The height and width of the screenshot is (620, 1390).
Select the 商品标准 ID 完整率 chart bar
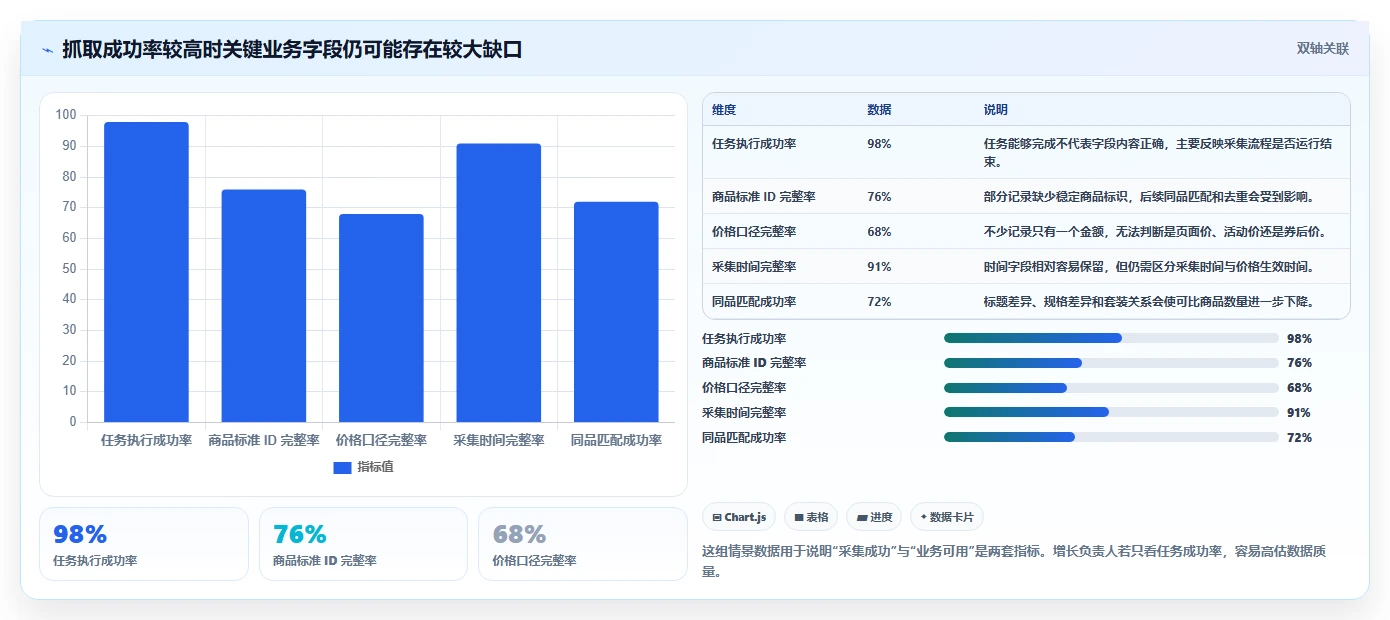pos(264,306)
